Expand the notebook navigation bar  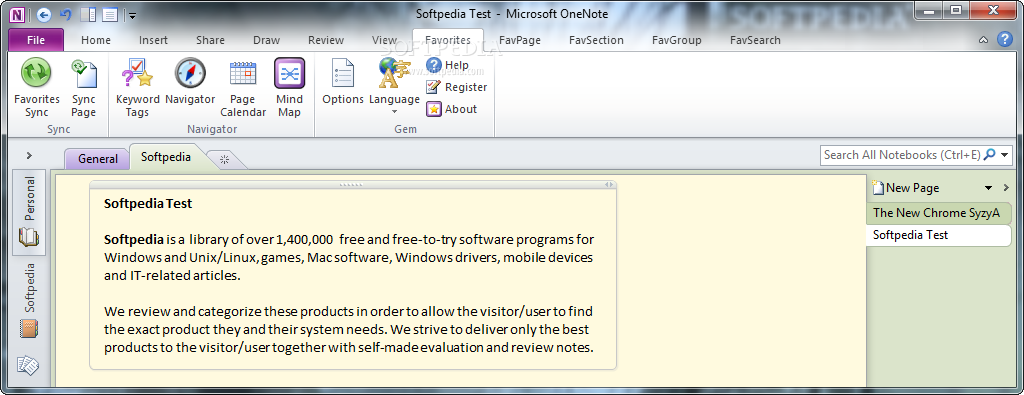coord(29,155)
